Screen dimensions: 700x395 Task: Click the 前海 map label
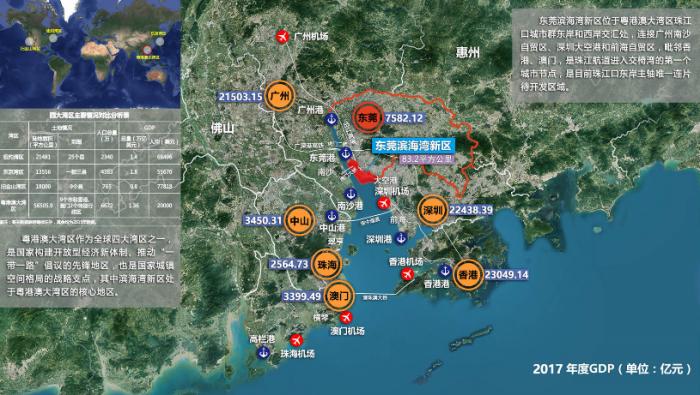coord(397,220)
